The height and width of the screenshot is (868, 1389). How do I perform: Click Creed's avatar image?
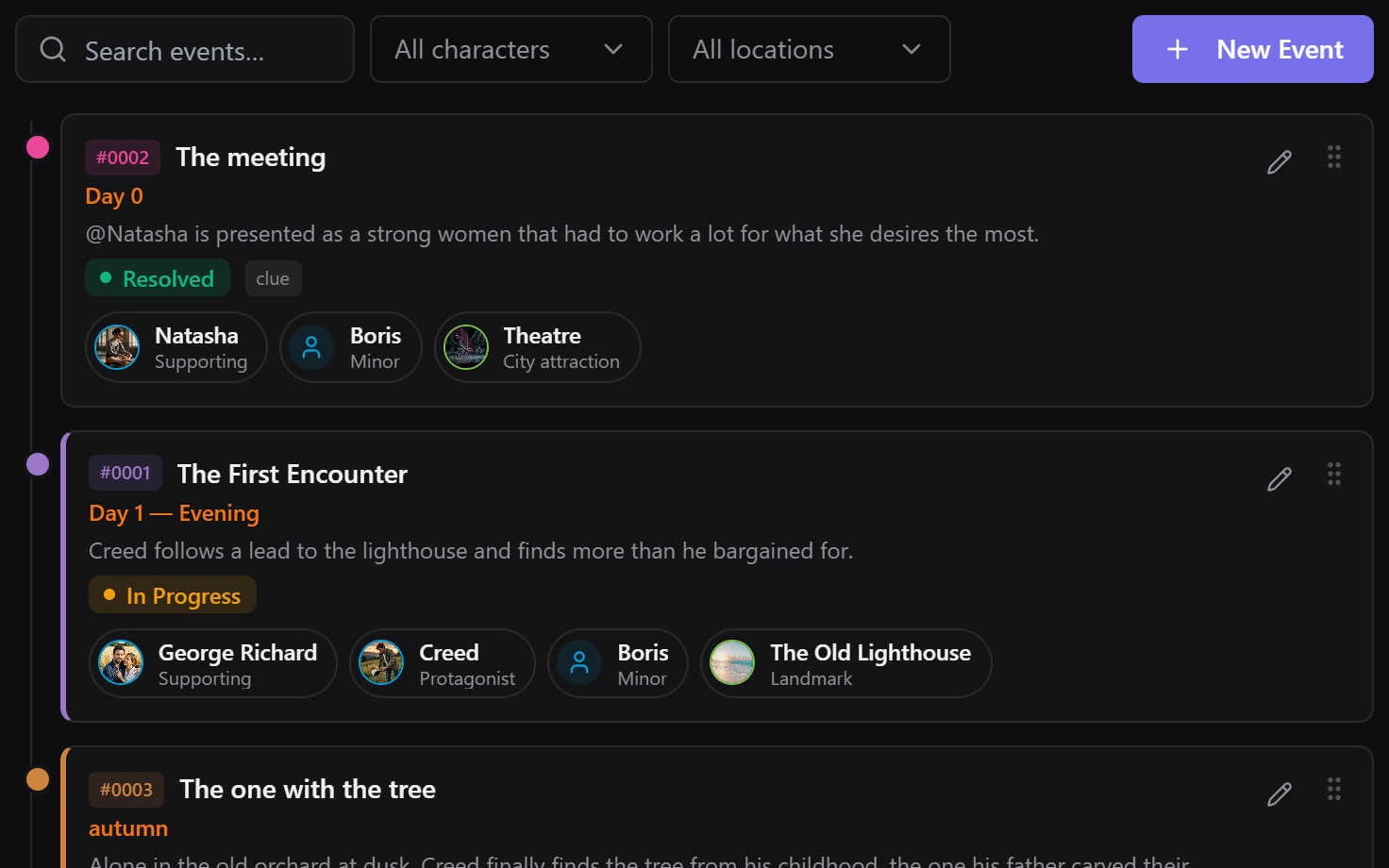381,662
